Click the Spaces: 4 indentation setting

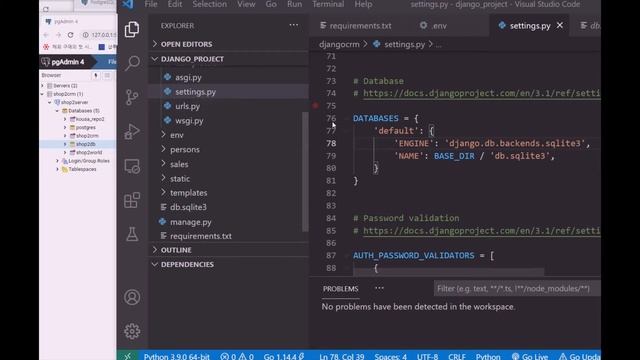click(x=390, y=356)
